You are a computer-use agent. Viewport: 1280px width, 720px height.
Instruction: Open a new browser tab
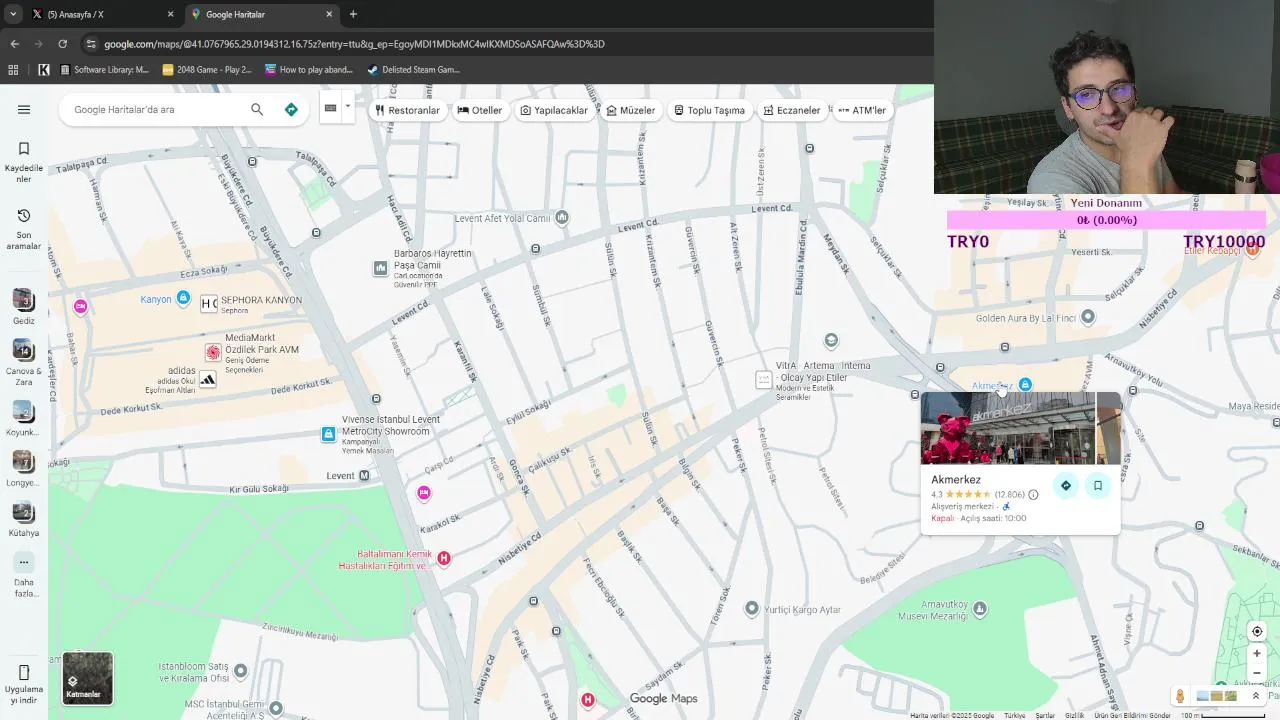pyautogui.click(x=353, y=14)
